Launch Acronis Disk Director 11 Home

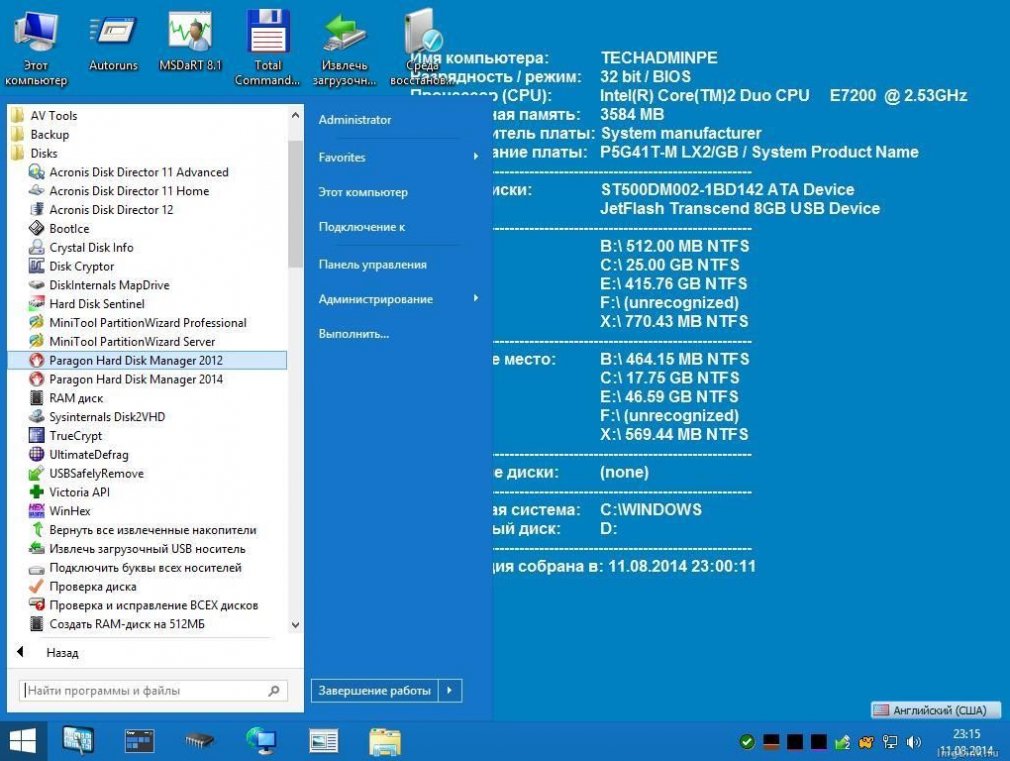(x=129, y=191)
